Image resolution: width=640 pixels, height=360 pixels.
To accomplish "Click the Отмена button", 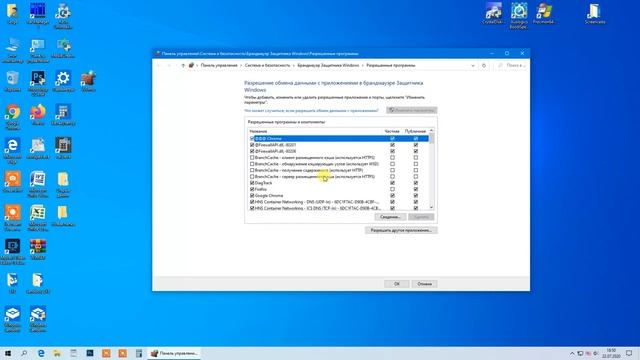I will pos(424,284).
